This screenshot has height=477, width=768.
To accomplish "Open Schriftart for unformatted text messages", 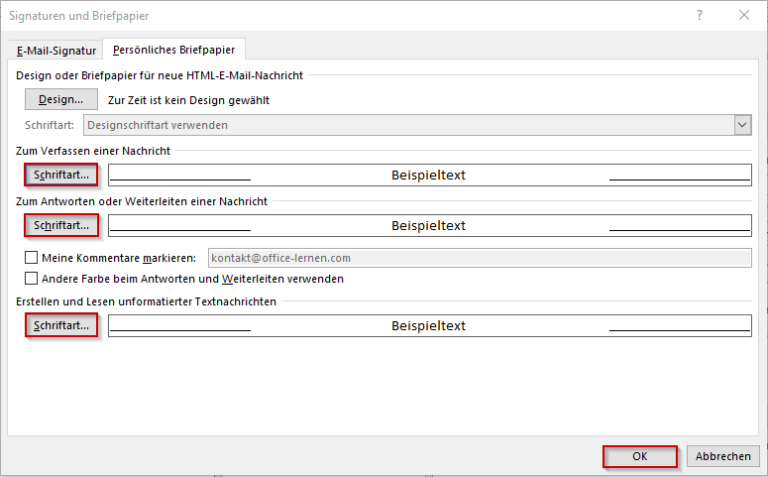I will (x=61, y=326).
